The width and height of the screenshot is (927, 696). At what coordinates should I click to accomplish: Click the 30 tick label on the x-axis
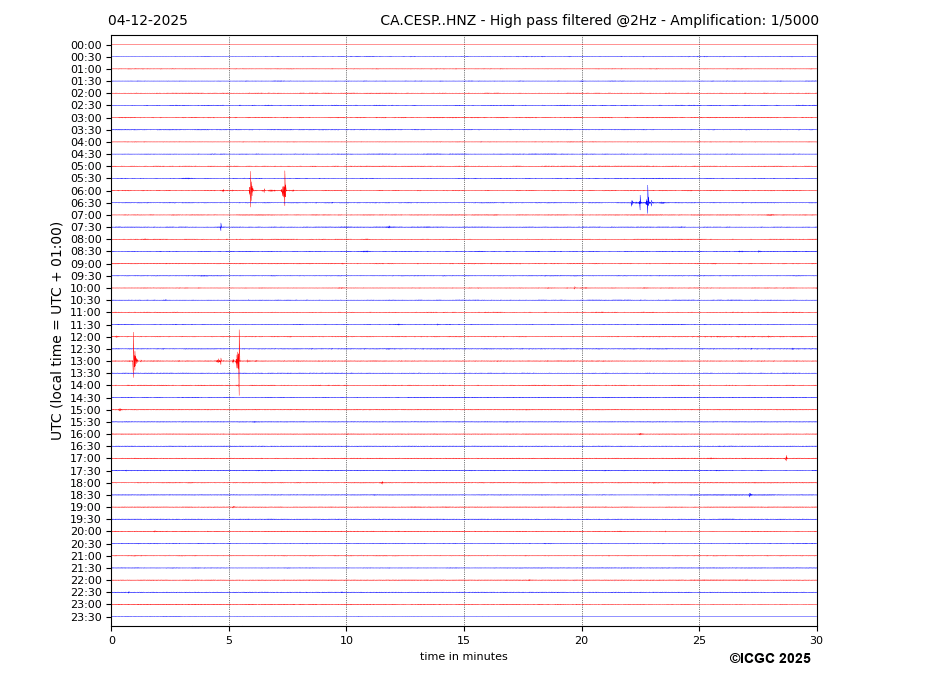816,640
